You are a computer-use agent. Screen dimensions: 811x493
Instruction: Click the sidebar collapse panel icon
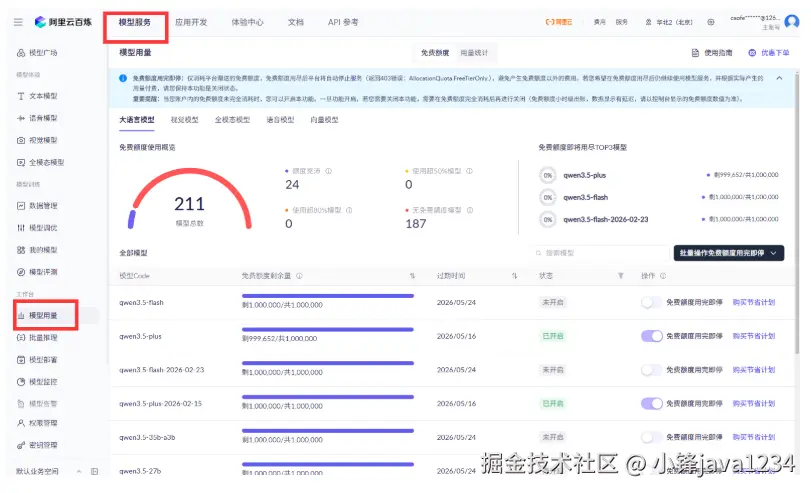coord(94,471)
